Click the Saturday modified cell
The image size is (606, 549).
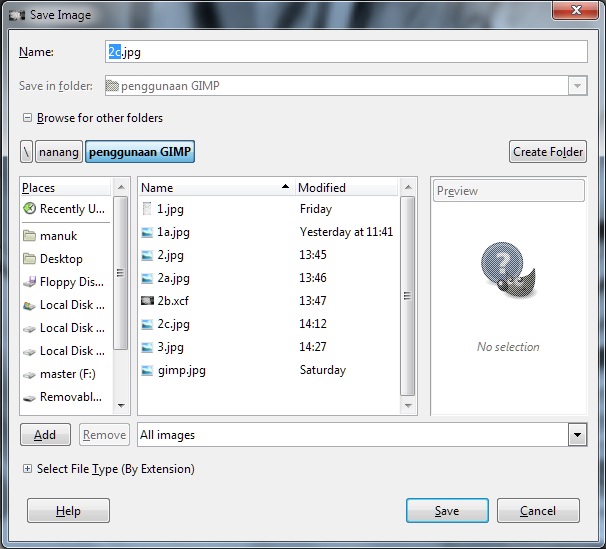pos(323,370)
